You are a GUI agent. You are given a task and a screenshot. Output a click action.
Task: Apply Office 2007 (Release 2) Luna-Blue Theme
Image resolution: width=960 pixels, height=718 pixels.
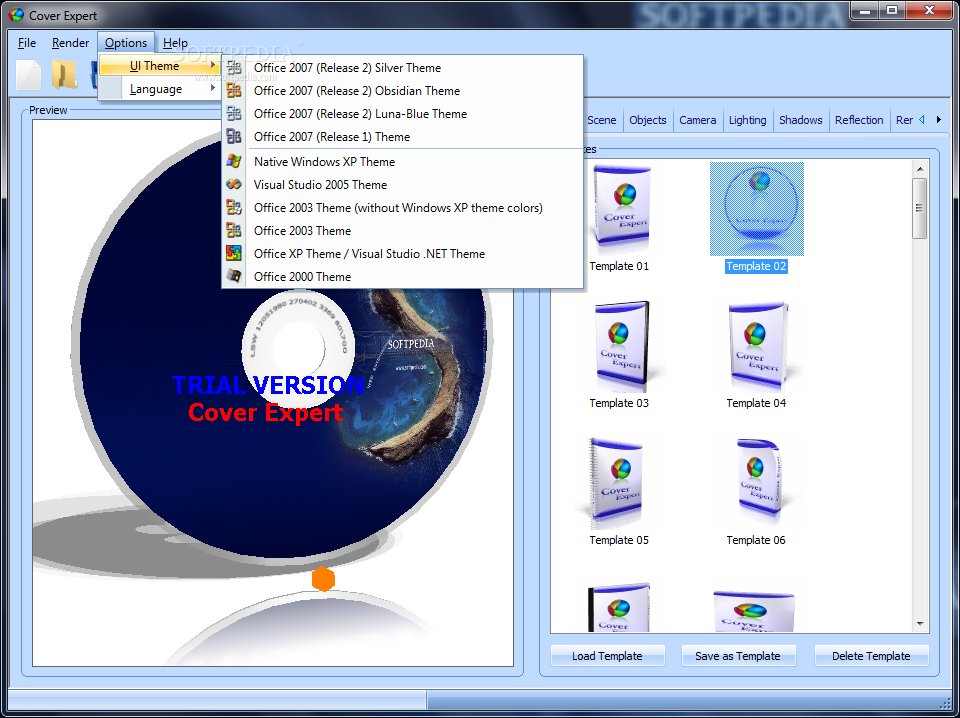click(402, 113)
